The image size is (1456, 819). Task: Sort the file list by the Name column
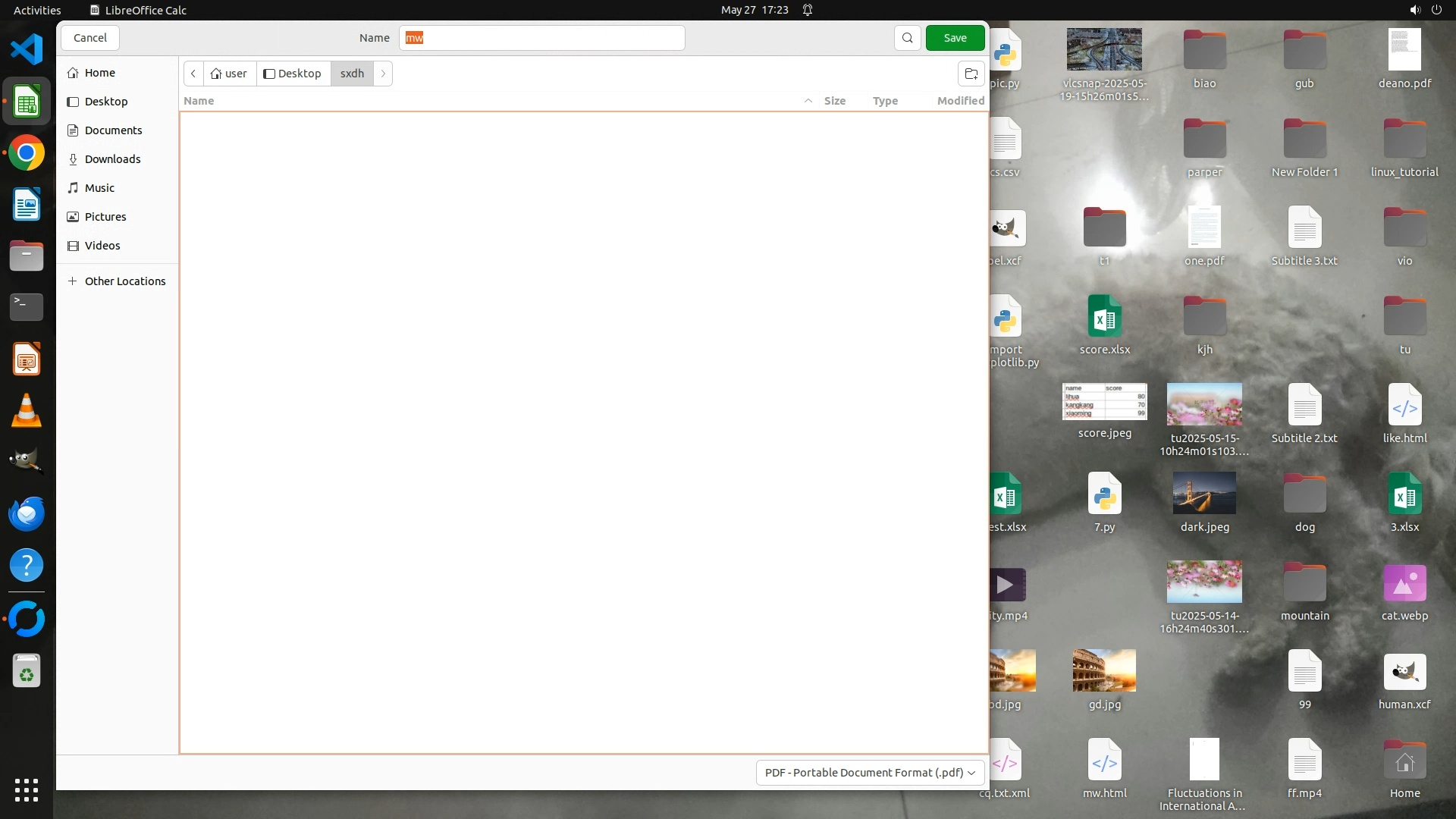click(x=199, y=101)
